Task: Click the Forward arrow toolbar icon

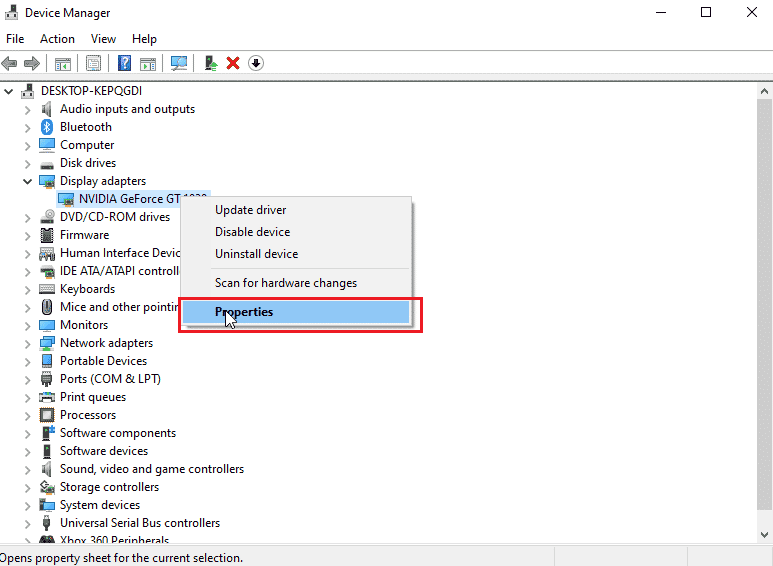Action: 32,63
